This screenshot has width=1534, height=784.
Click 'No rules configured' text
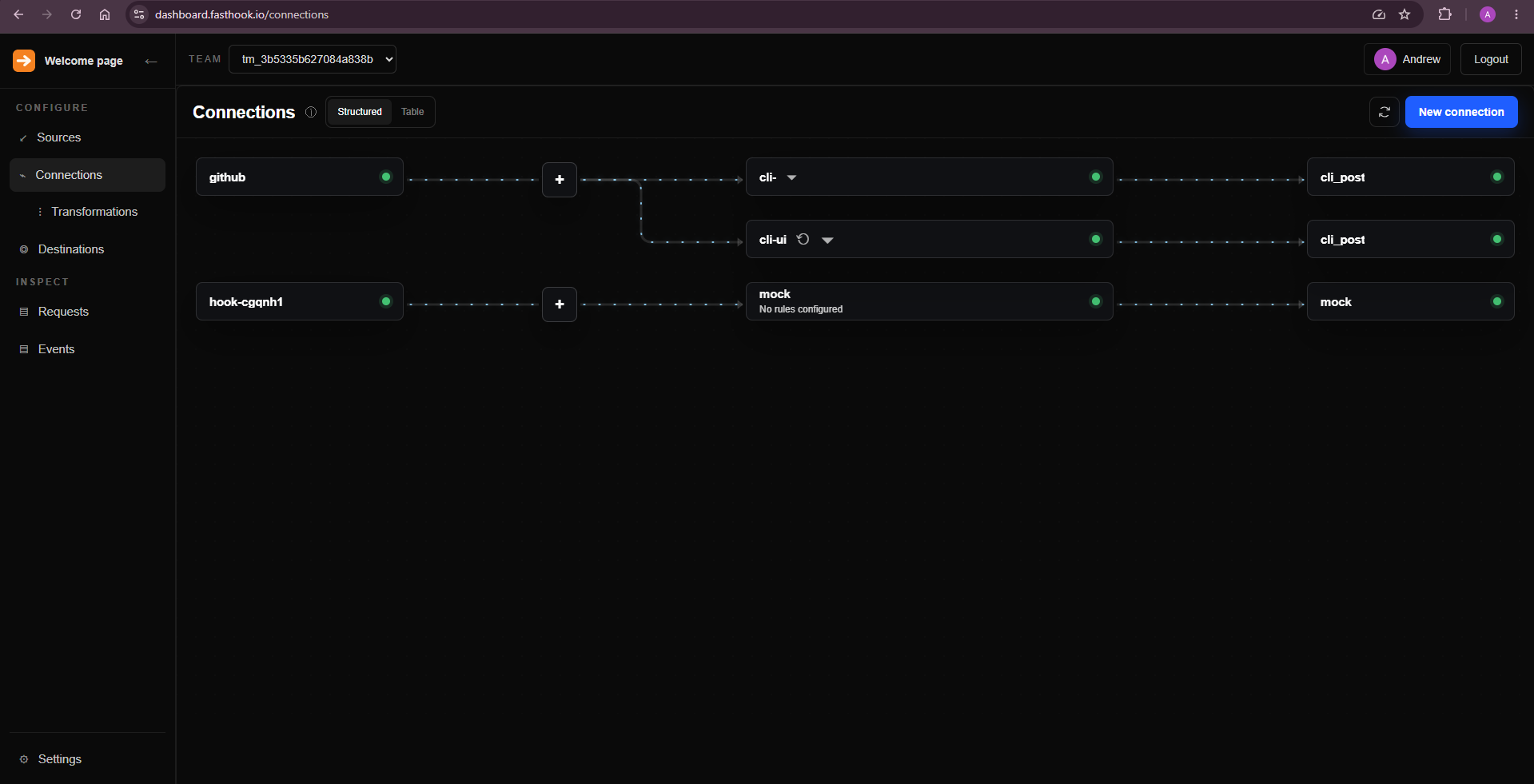click(x=801, y=309)
